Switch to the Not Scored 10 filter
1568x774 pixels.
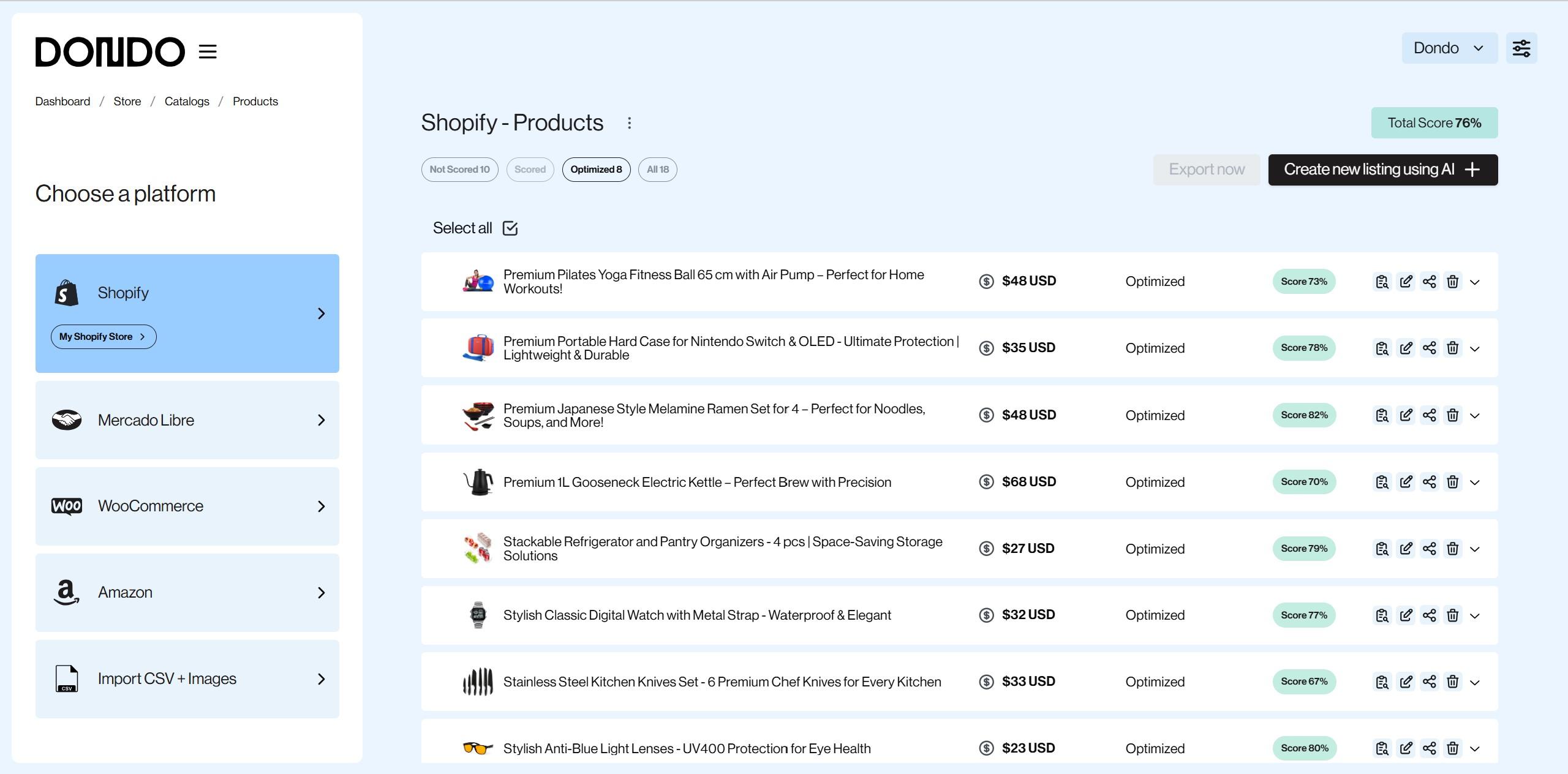459,170
